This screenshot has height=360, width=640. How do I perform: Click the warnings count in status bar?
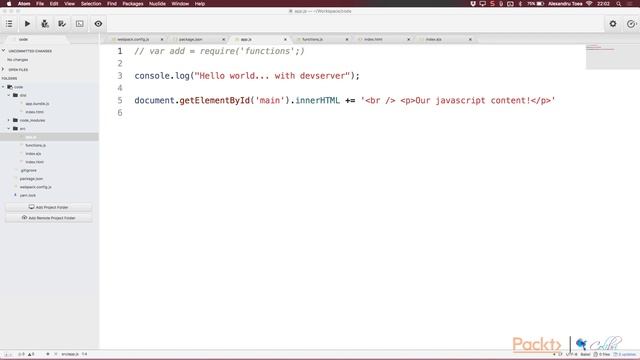pos(31,354)
